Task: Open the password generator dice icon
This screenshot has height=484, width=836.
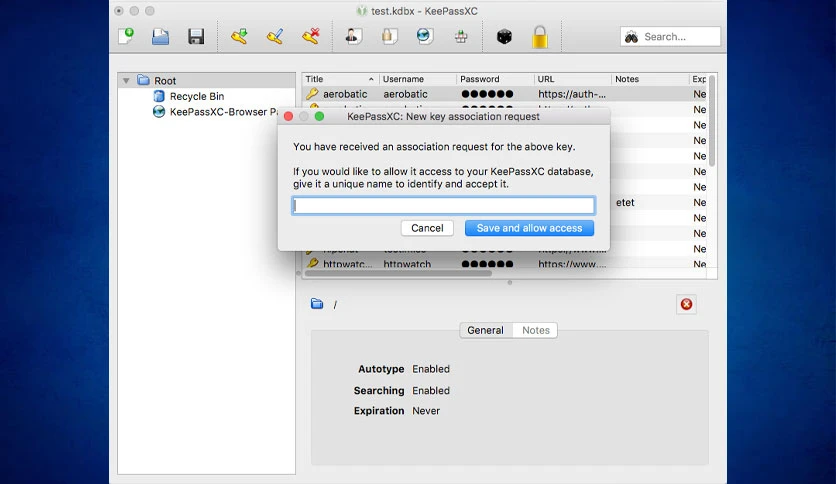Action: pyautogui.click(x=504, y=36)
